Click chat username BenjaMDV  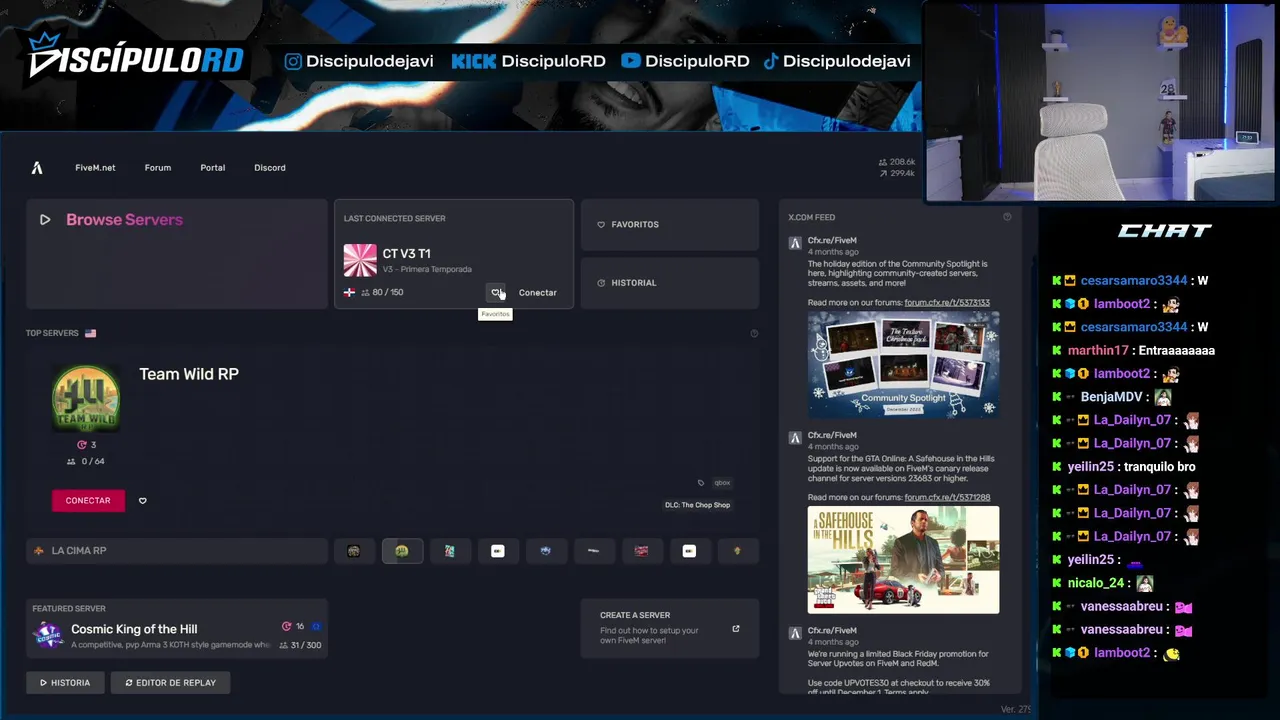tap(1111, 397)
